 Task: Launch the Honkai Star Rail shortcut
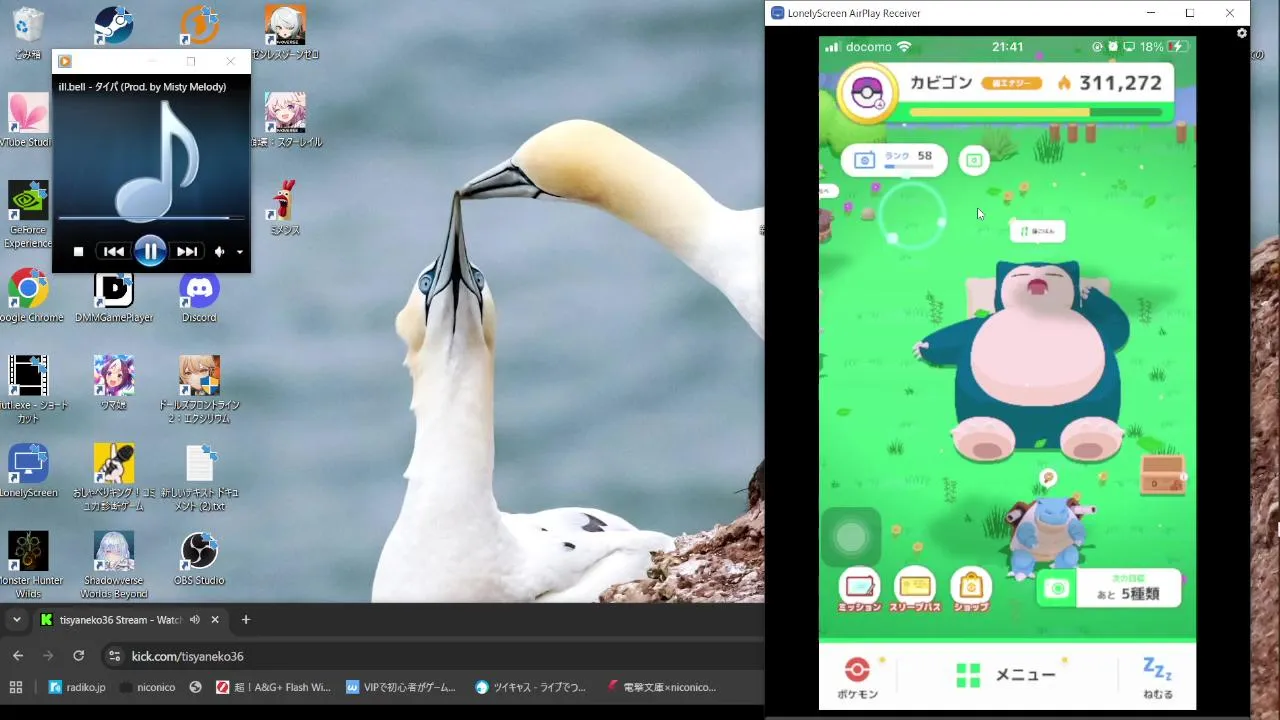(x=285, y=120)
